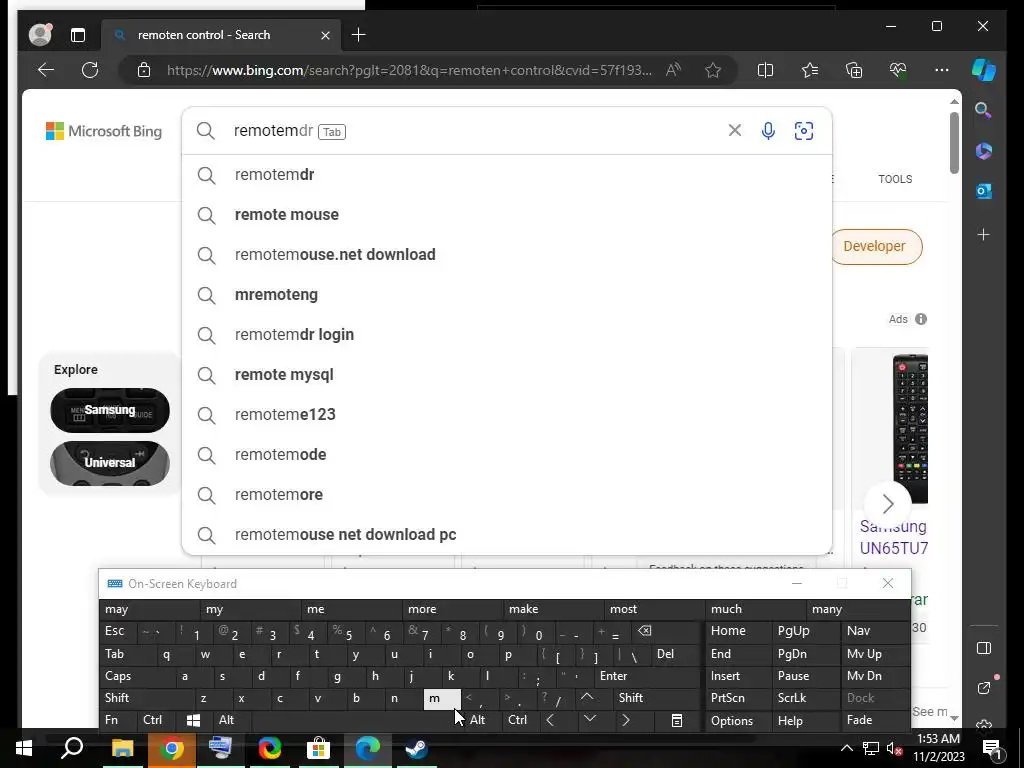
Task: Open split screen icon
Action: [x=765, y=70]
